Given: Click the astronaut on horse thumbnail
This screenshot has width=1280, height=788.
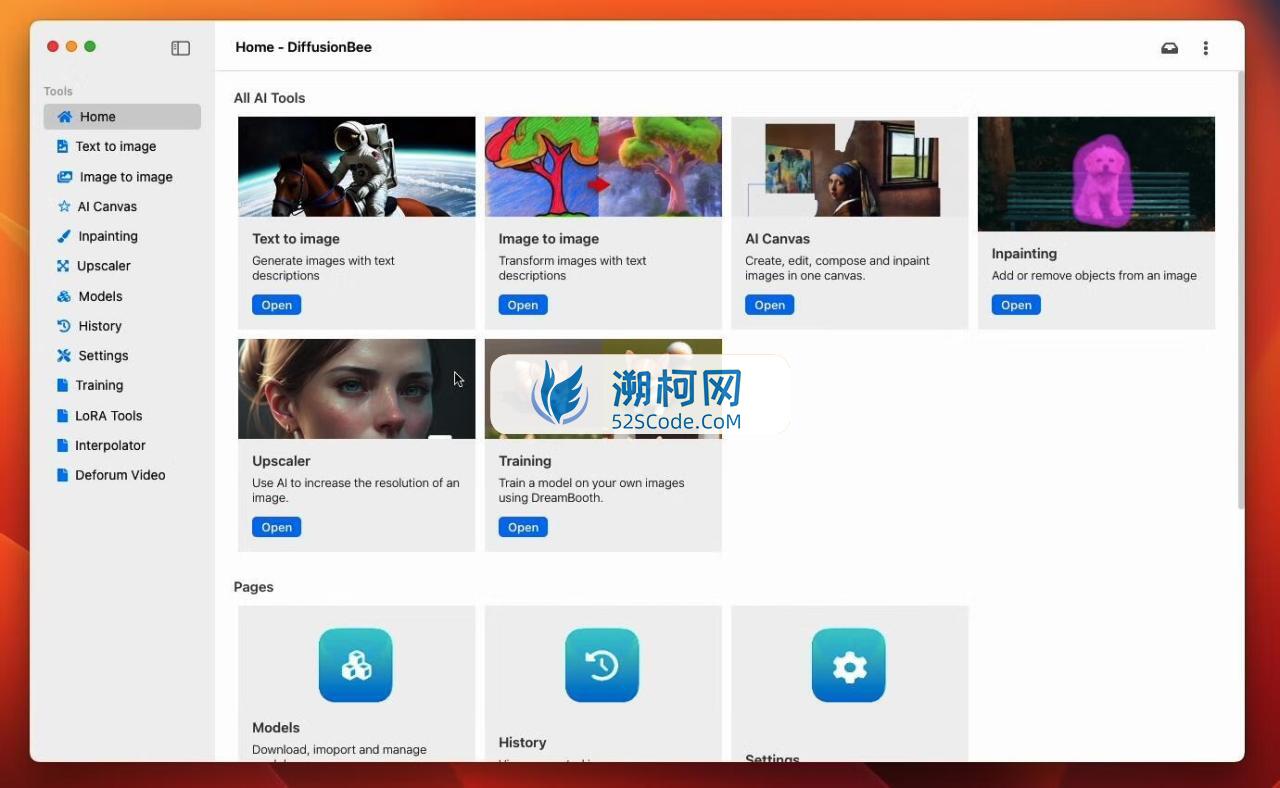Looking at the screenshot, I should click(x=356, y=167).
